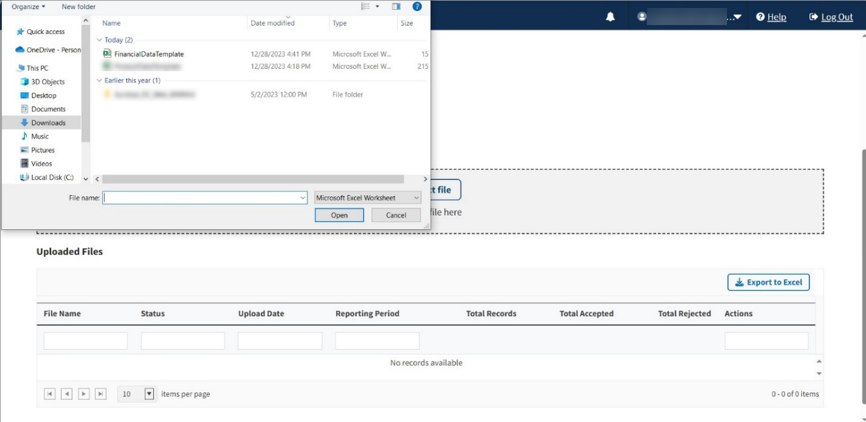
Task: Click the change view layout icon
Action: coord(366,7)
